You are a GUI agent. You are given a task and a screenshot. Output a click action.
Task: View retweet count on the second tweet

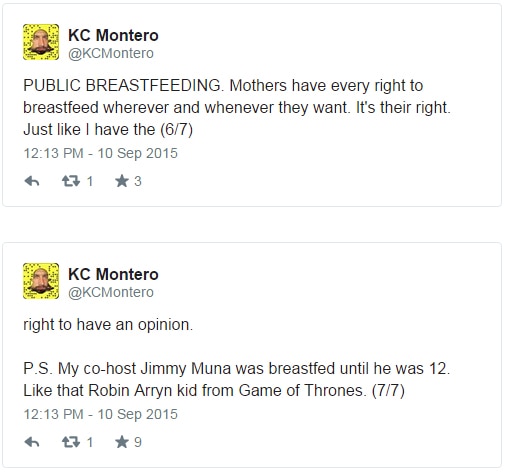pyautogui.click(x=90, y=442)
